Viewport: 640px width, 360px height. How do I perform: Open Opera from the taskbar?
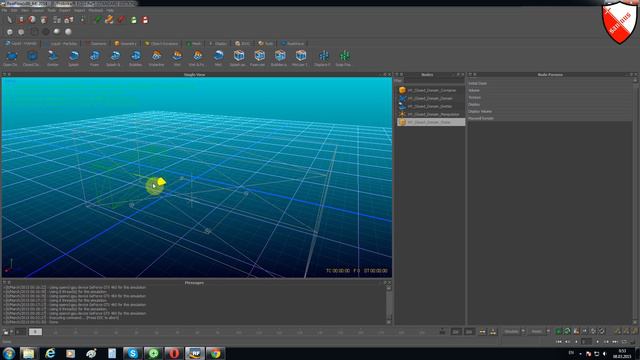tap(174, 353)
